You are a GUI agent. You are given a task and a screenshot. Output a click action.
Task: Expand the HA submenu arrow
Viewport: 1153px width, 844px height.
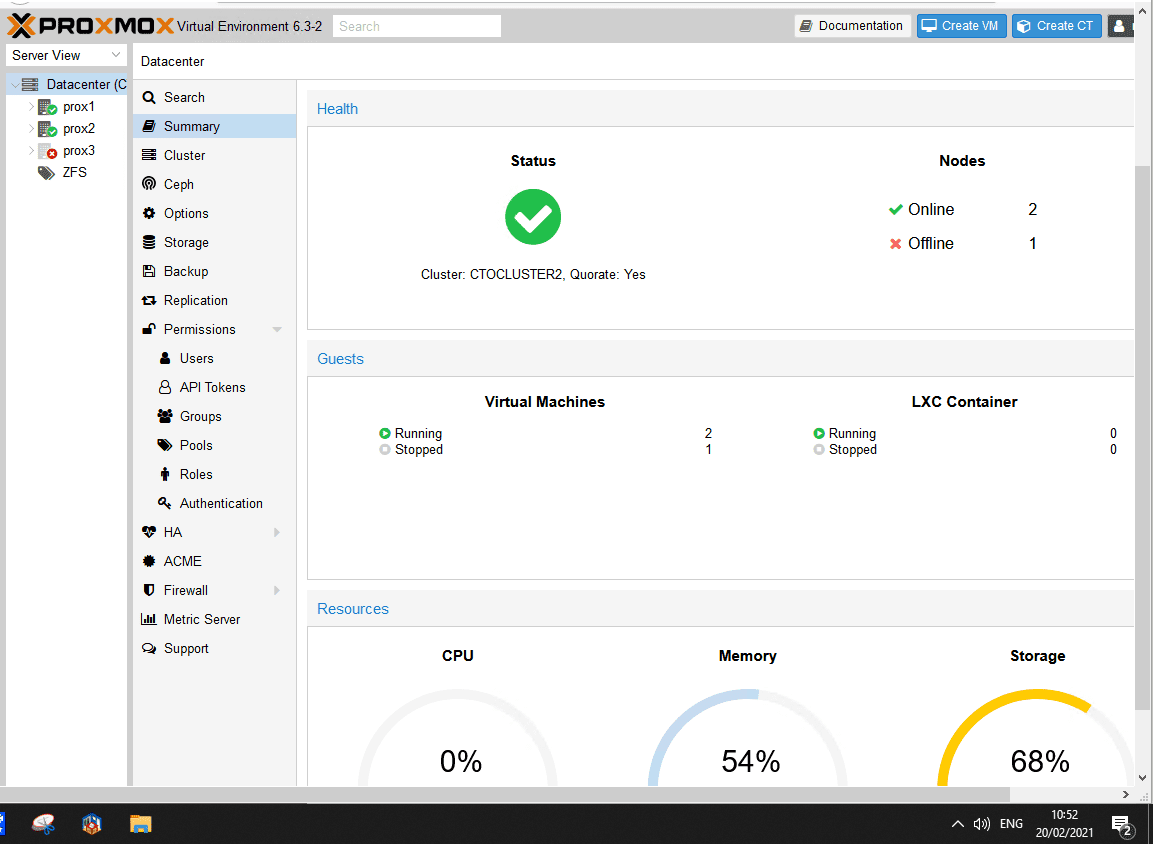(x=277, y=532)
